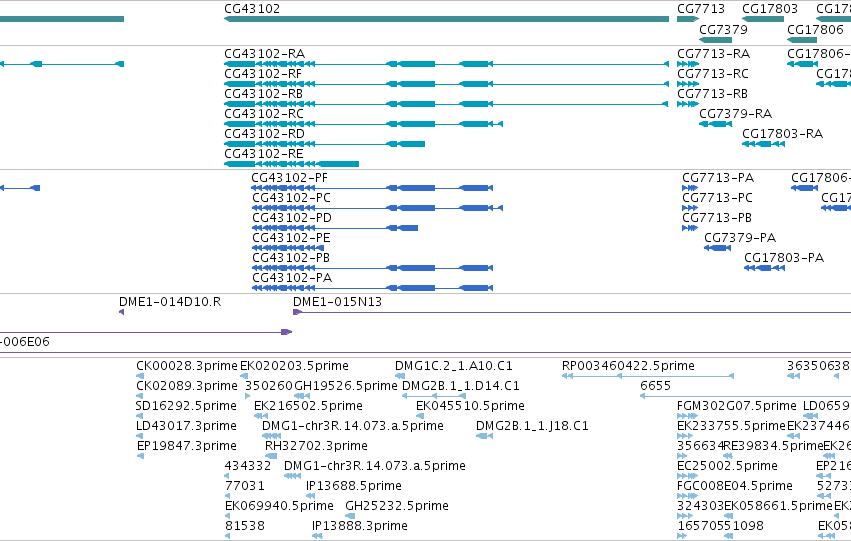The image size is (851, 541).
Task: Select the EK058661.5prime EST
Action: point(728,517)
